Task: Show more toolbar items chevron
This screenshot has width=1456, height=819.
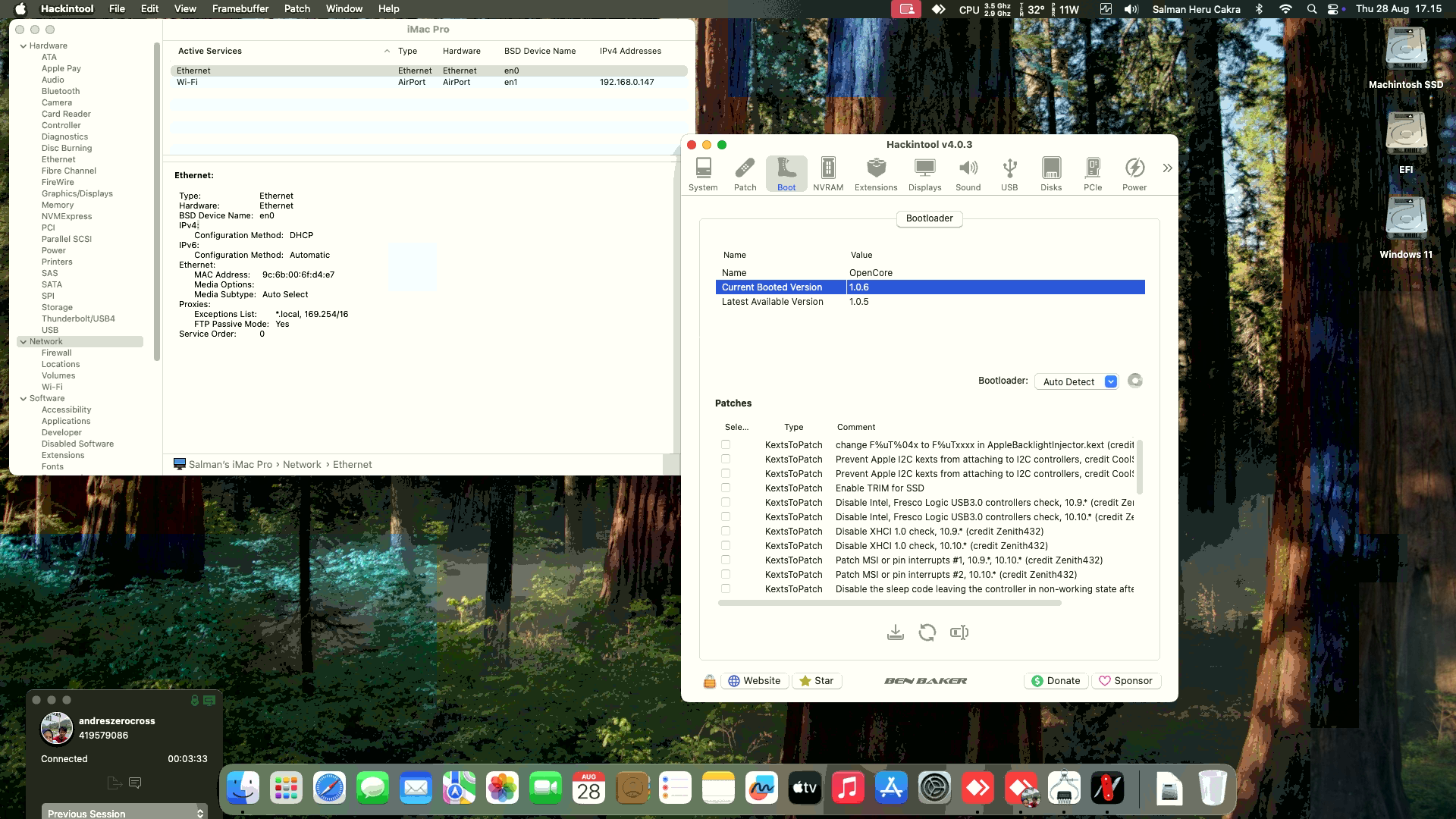Action: (1167, 168)
